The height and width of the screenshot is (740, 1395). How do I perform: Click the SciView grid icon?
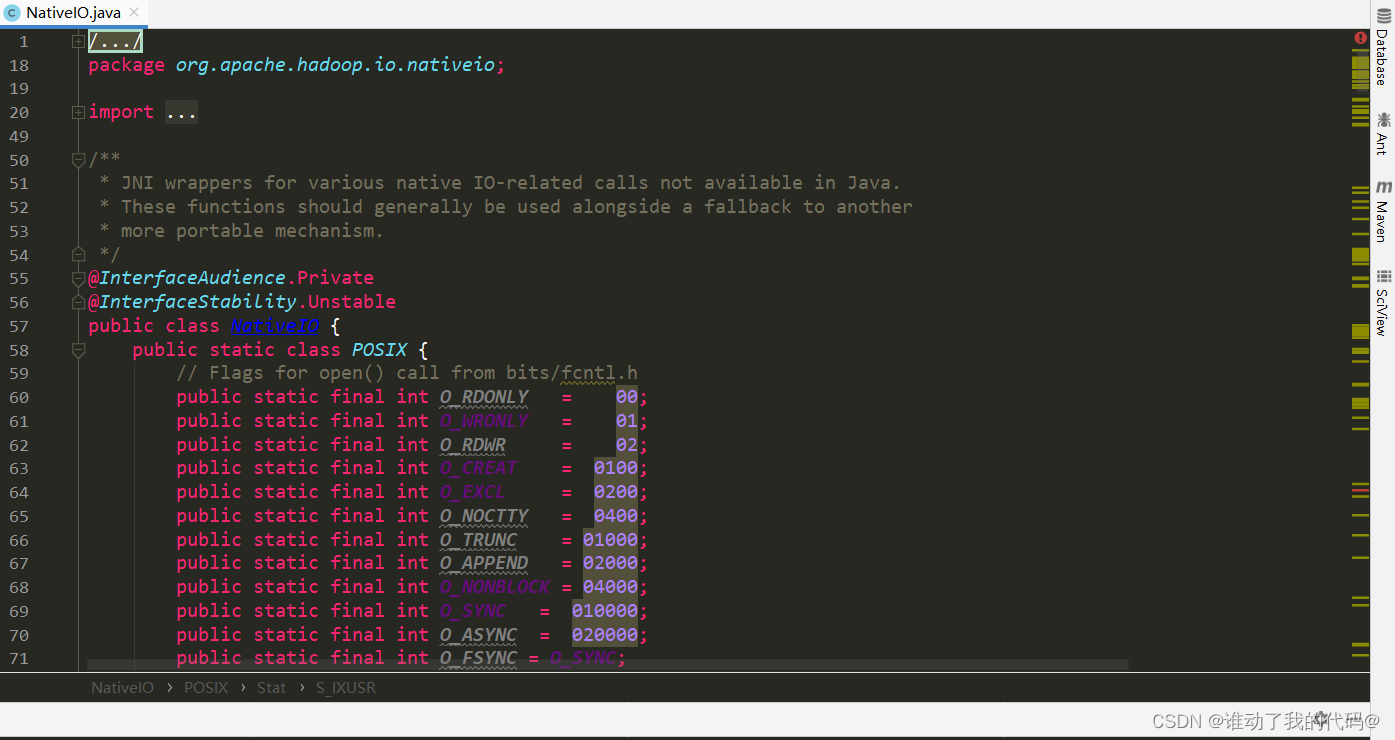(1383, 277)
